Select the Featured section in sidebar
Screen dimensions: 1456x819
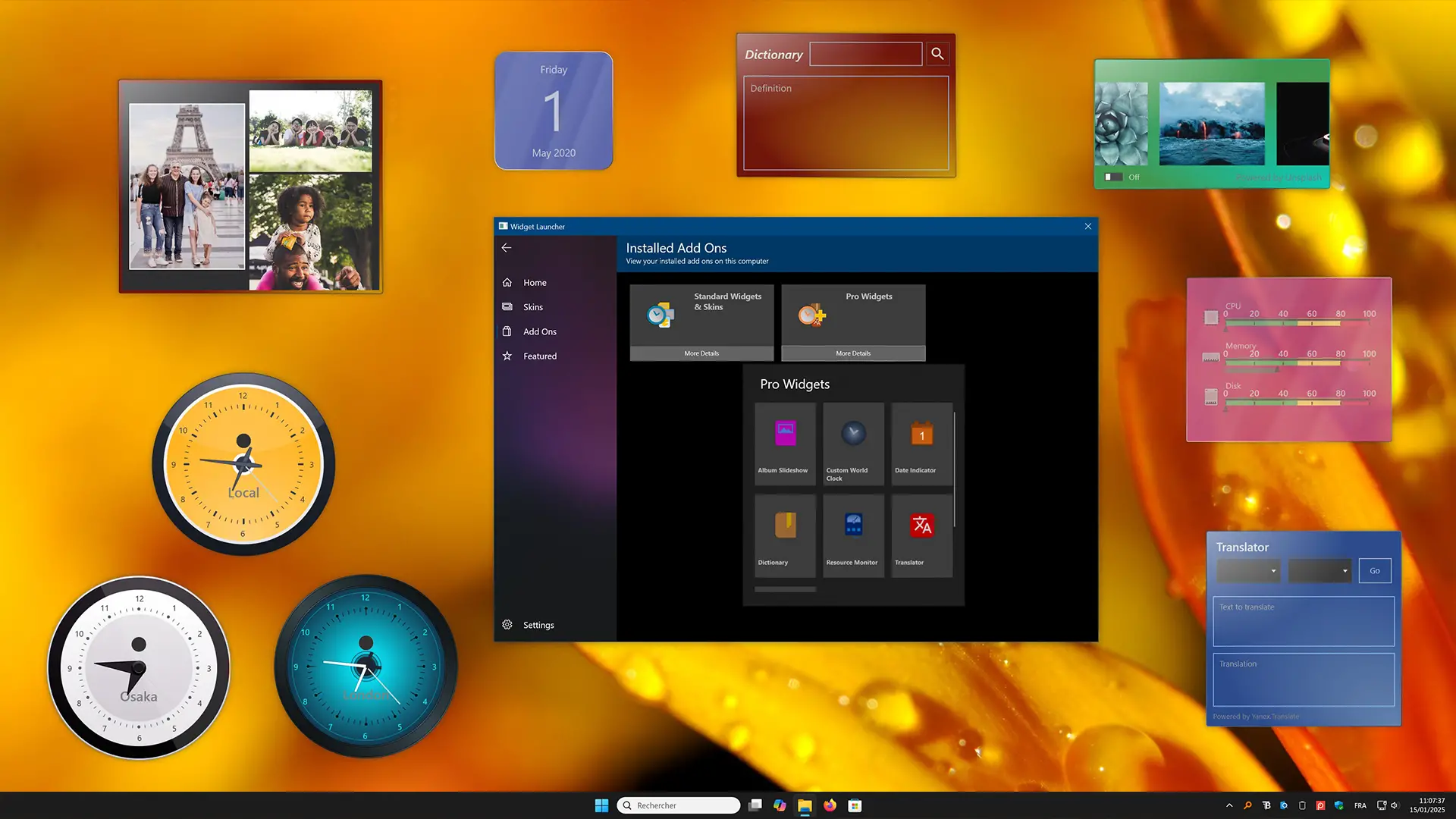pos(540,355)
